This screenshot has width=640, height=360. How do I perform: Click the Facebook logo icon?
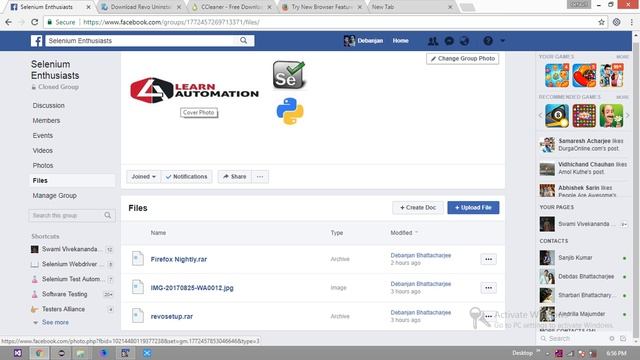[36, 41]
